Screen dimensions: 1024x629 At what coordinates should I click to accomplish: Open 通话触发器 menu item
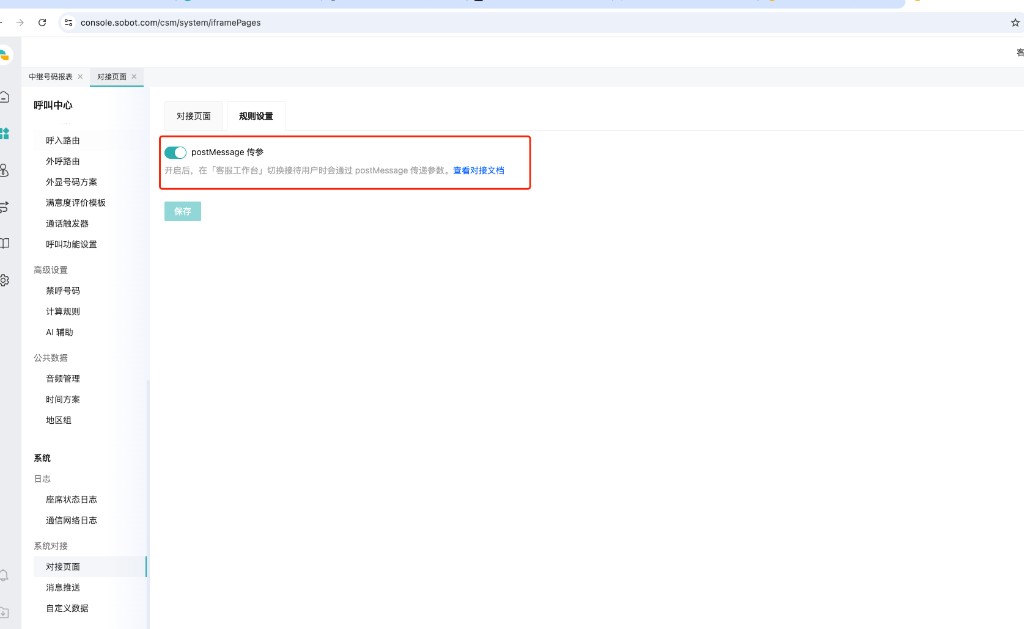tap(67, 223)
